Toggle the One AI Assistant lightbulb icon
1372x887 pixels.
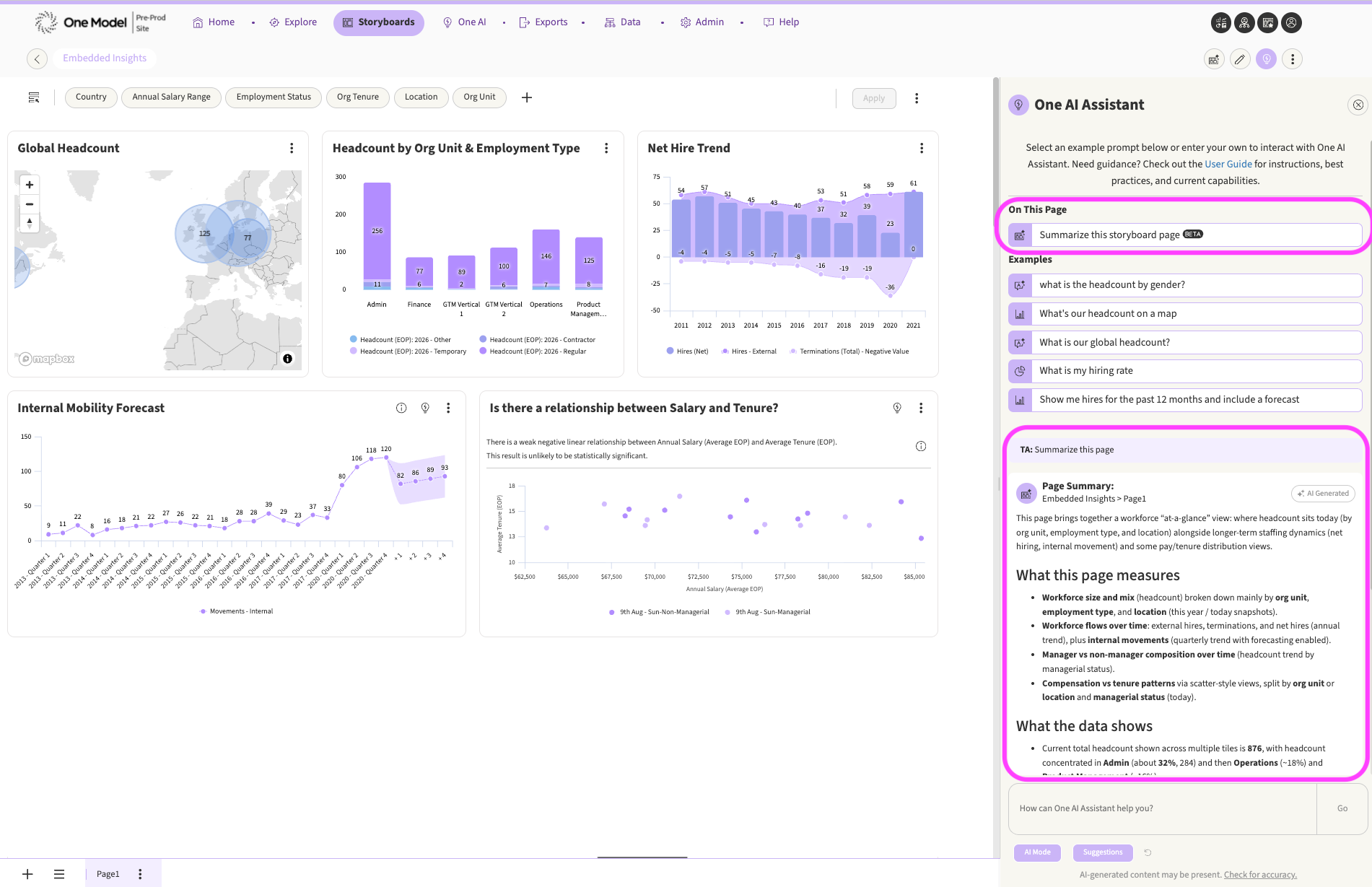pyautogui.click(x=1266, y=59)
